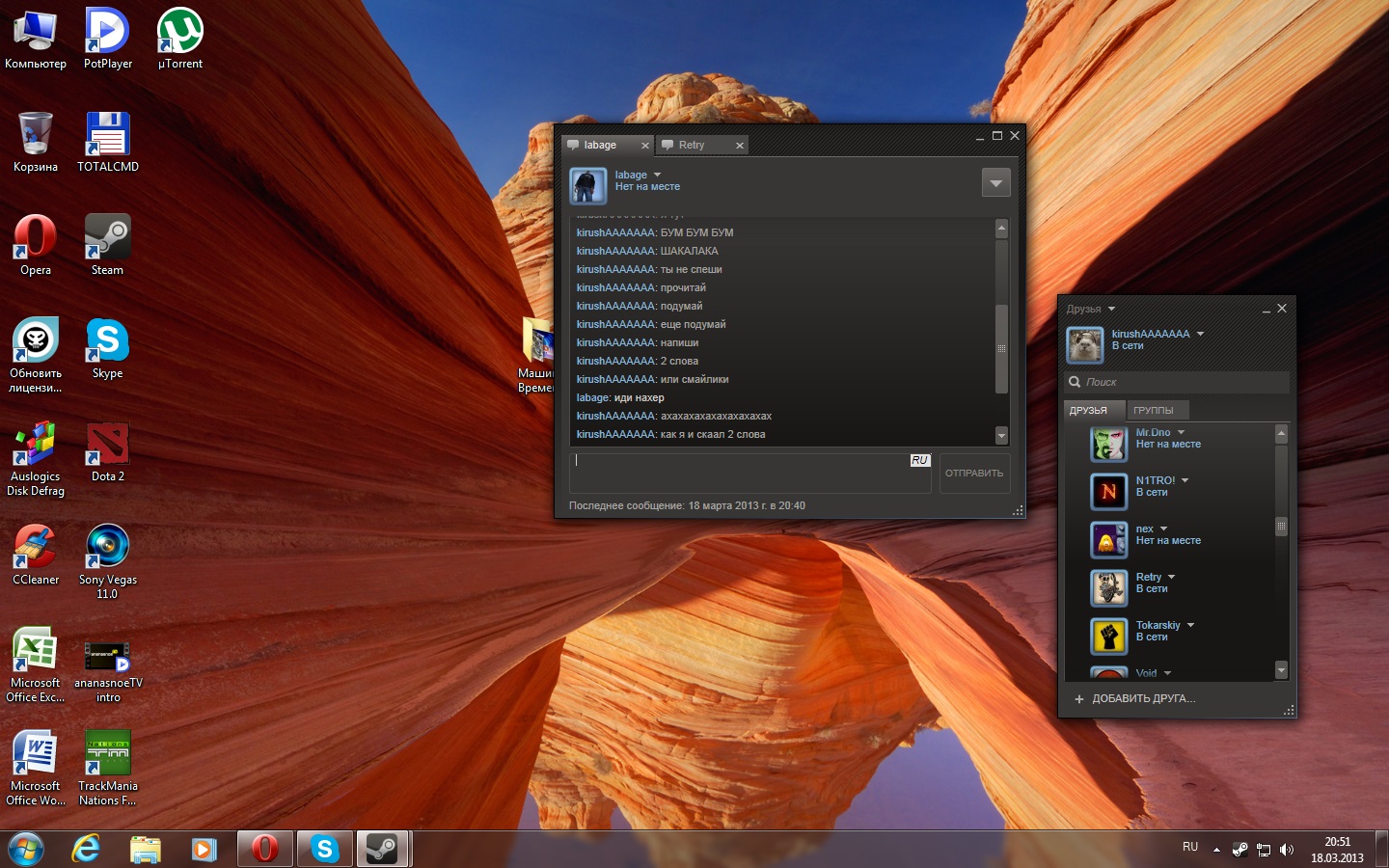1389x868 pixels.
Task: Click the Поиск friends search field
Action: pos(1182,383)
